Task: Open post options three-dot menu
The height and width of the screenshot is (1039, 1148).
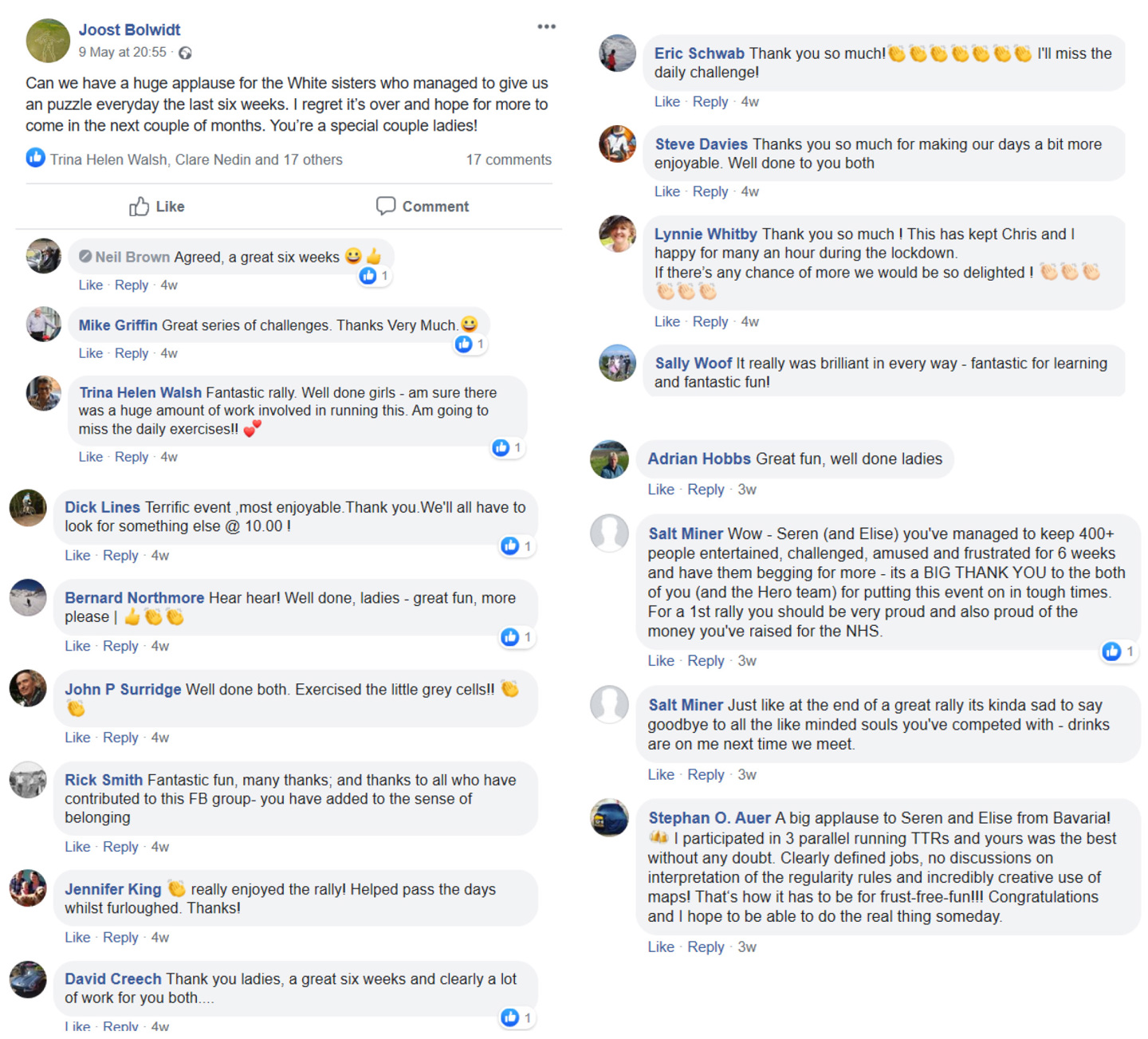Action: [546, 27]
